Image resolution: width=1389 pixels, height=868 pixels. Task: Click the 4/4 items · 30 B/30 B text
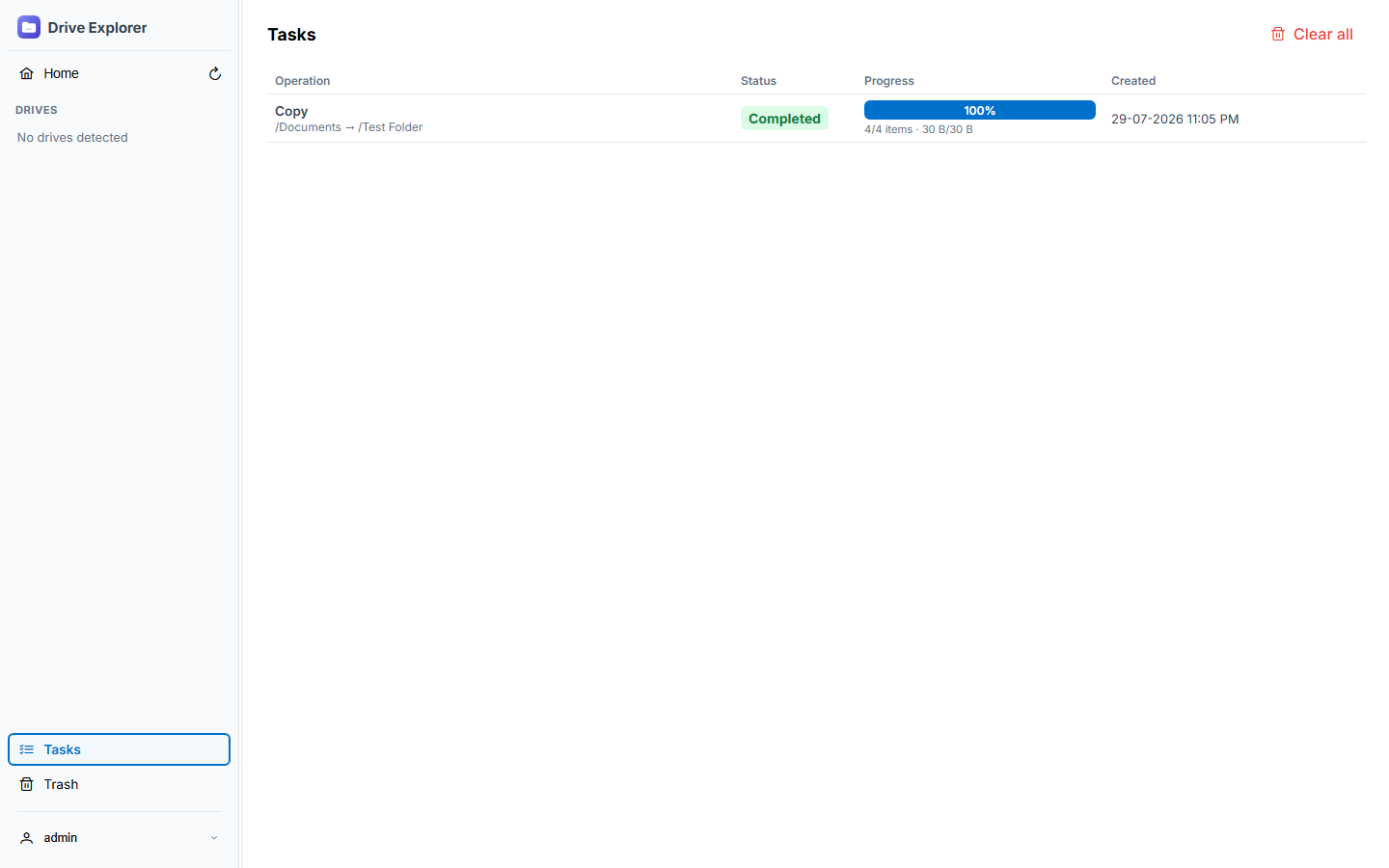point(918,129)
